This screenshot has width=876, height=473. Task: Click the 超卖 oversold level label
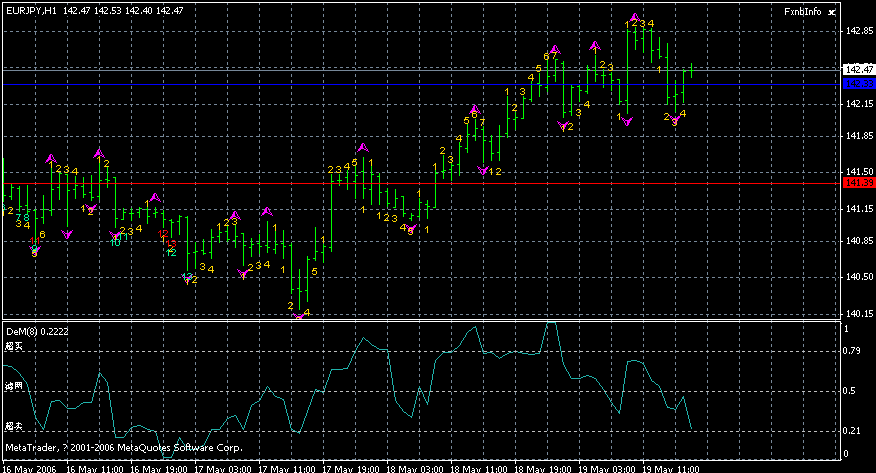pyautogui.click(x=15, y=426)
